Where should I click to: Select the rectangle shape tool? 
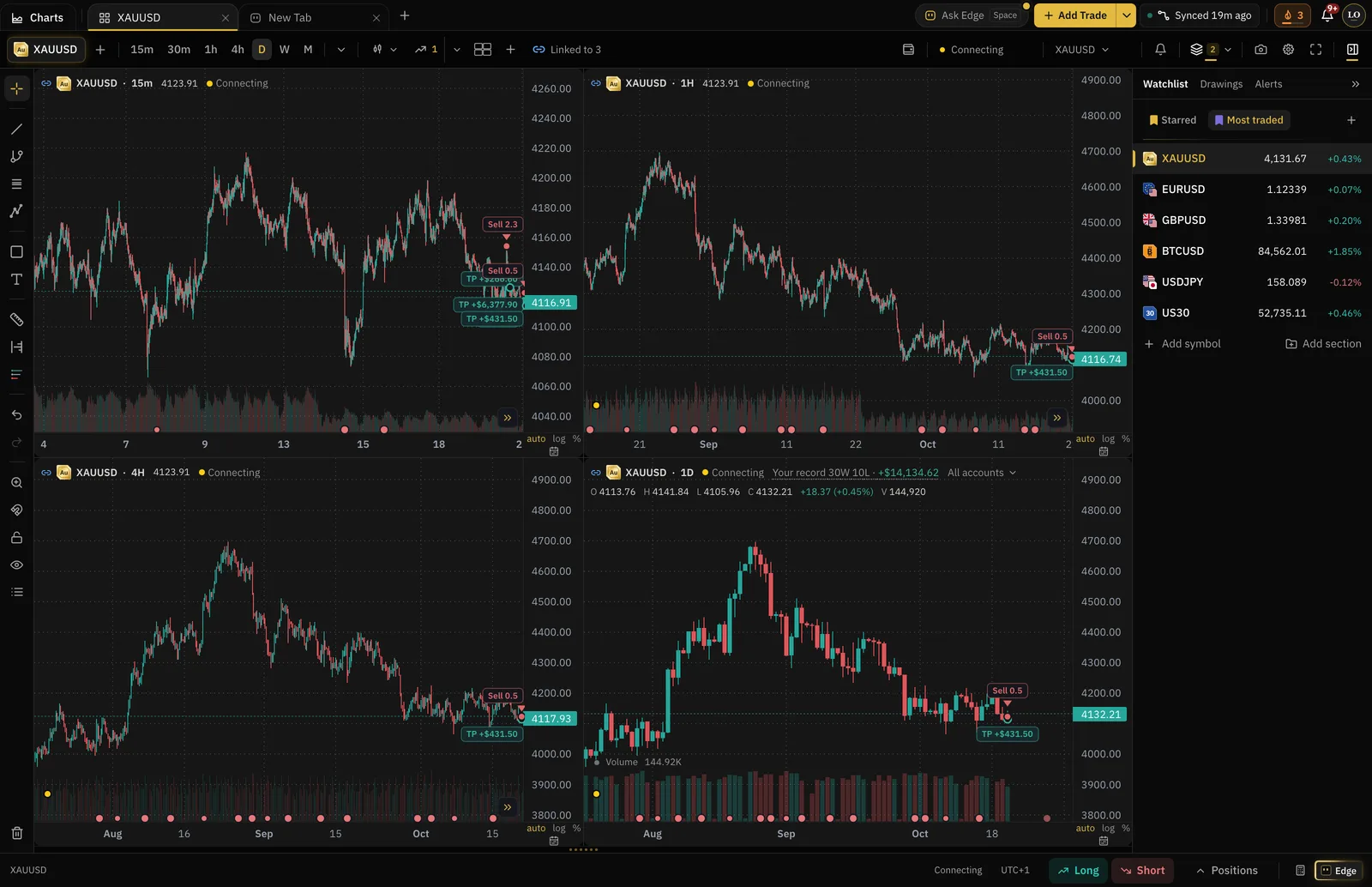click(16, 252)
